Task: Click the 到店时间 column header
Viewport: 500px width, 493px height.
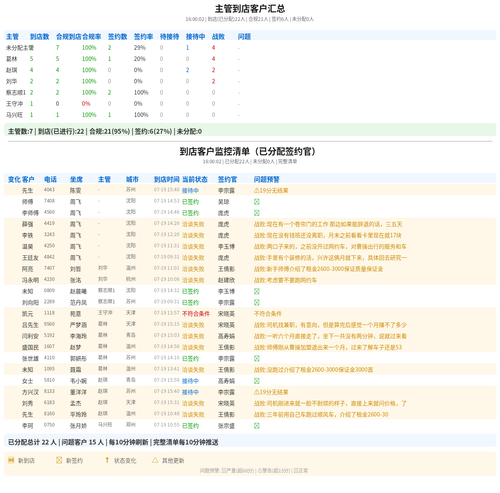Action: (x=167, y=179)
